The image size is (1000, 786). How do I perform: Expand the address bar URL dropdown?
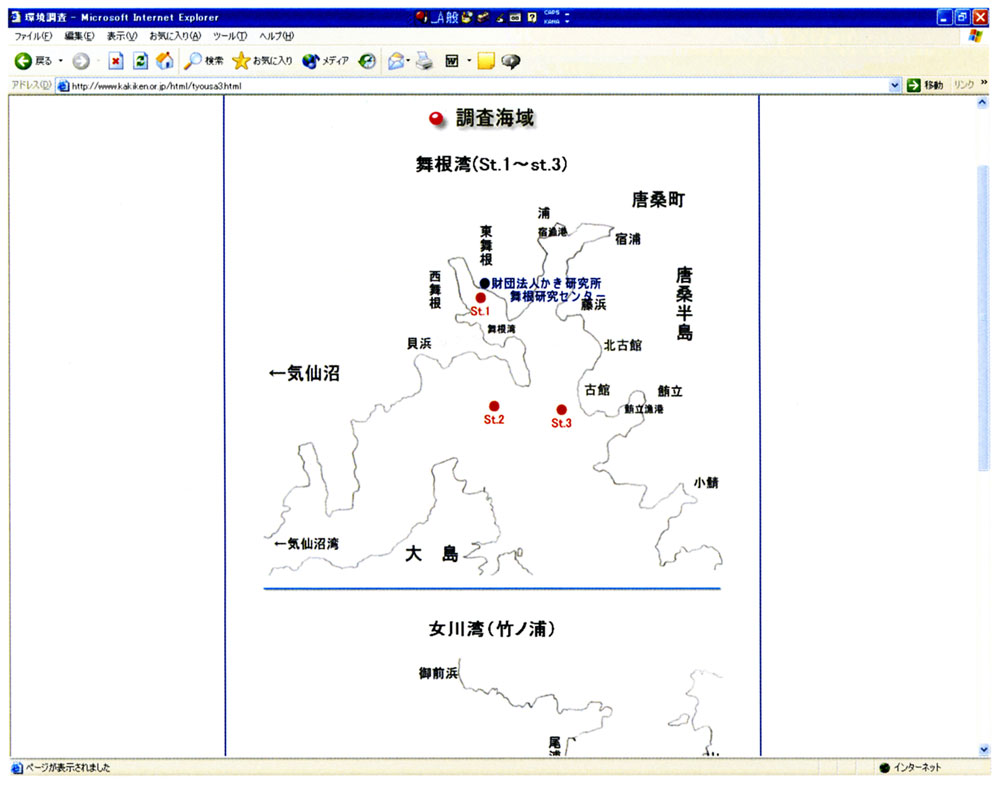click(894, 85)
